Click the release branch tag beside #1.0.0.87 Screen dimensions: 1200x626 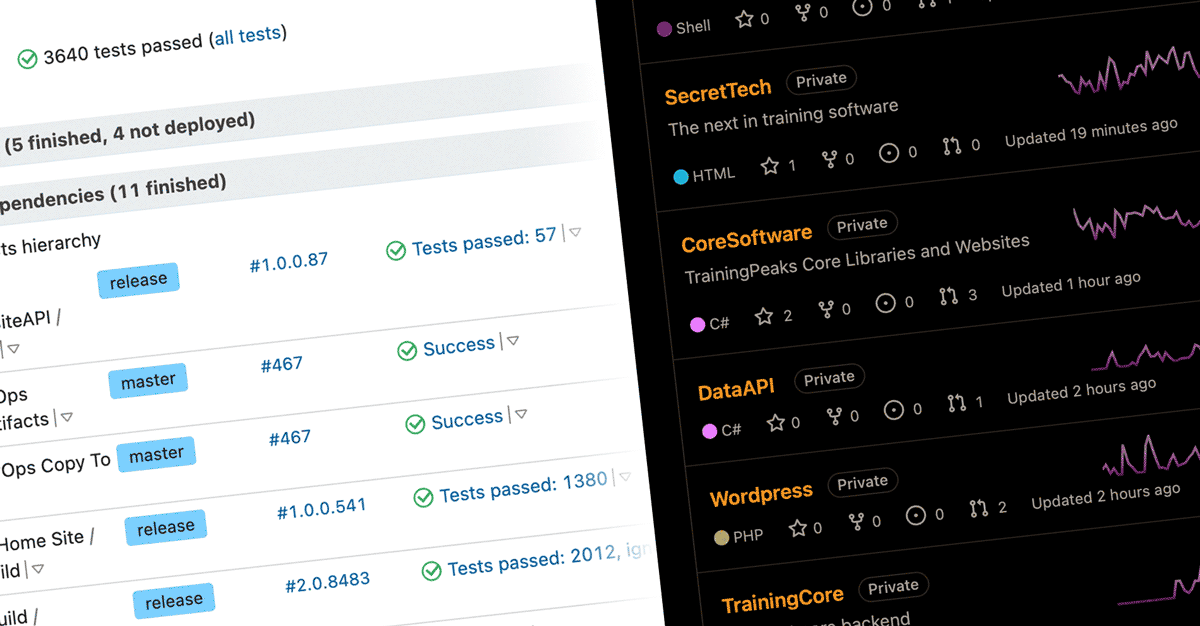click(138, 281)
